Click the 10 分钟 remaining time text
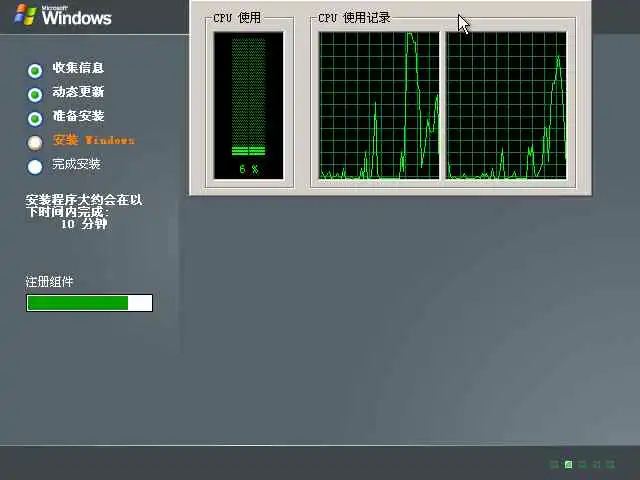The height and width of the screenshot is (480, 640). (x=84, y=224)
